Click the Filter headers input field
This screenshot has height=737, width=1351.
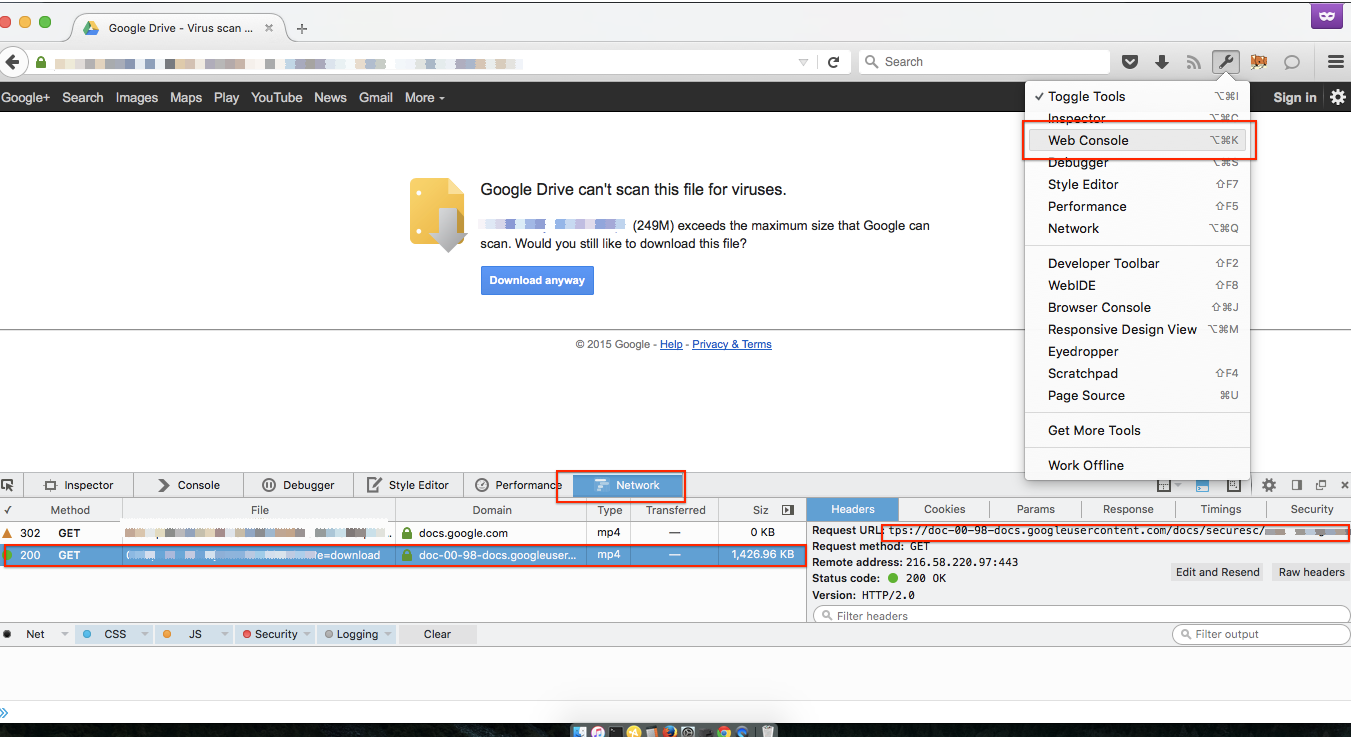click(1080, 615)
